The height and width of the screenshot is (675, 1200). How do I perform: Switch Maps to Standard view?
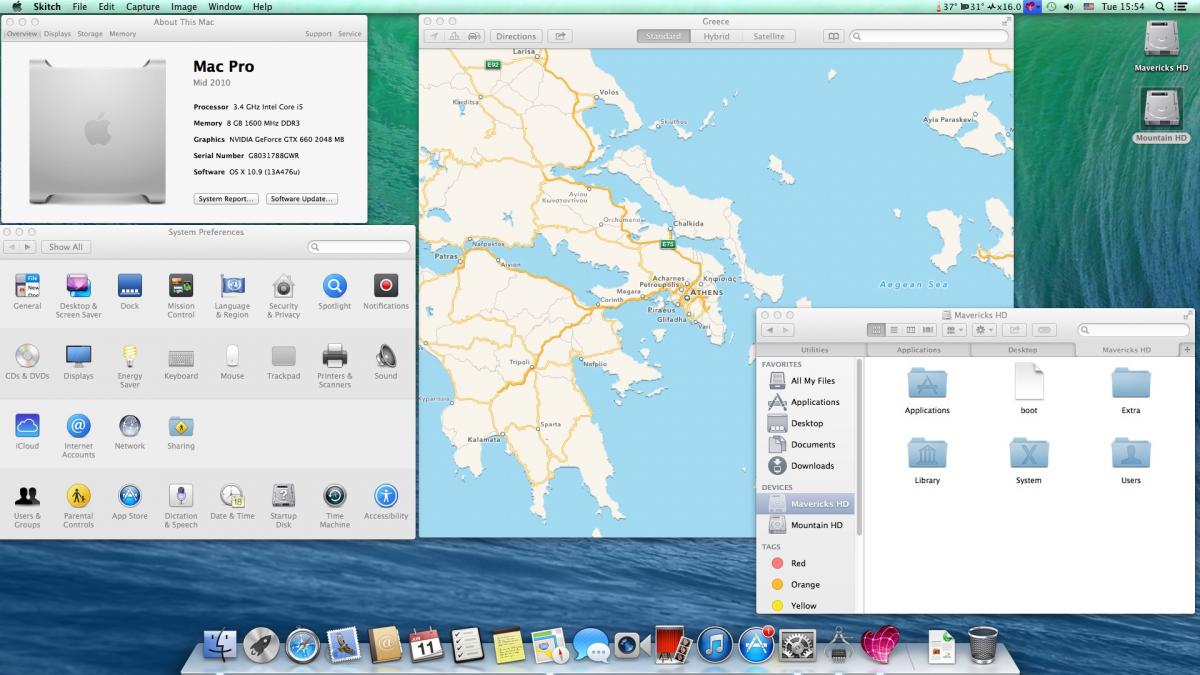click(663, 36)
